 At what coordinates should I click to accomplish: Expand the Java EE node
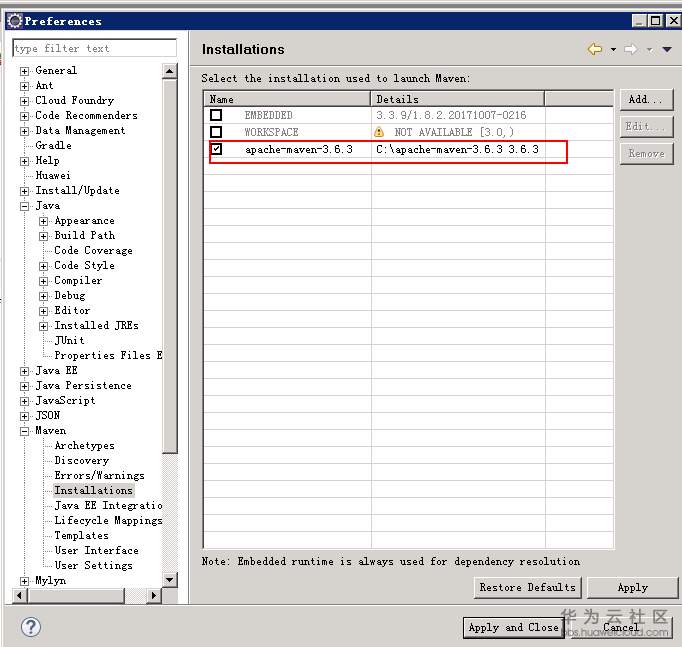point(25,371)
